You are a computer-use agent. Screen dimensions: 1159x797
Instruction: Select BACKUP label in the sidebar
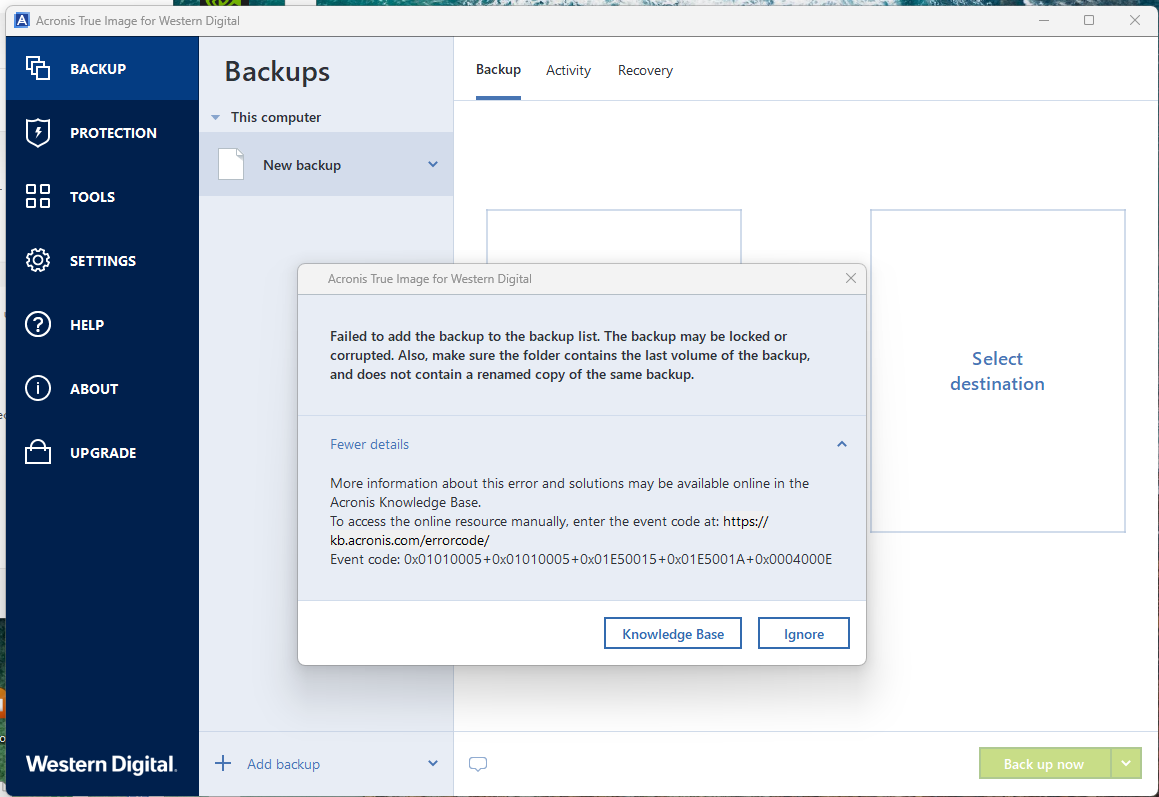(98, 69)
